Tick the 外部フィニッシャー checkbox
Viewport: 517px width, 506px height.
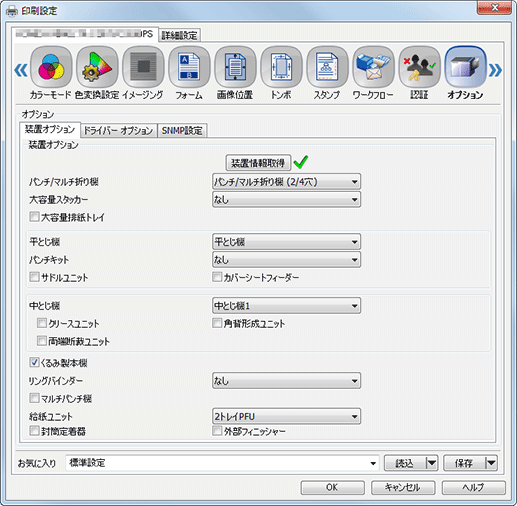[217, 431]
